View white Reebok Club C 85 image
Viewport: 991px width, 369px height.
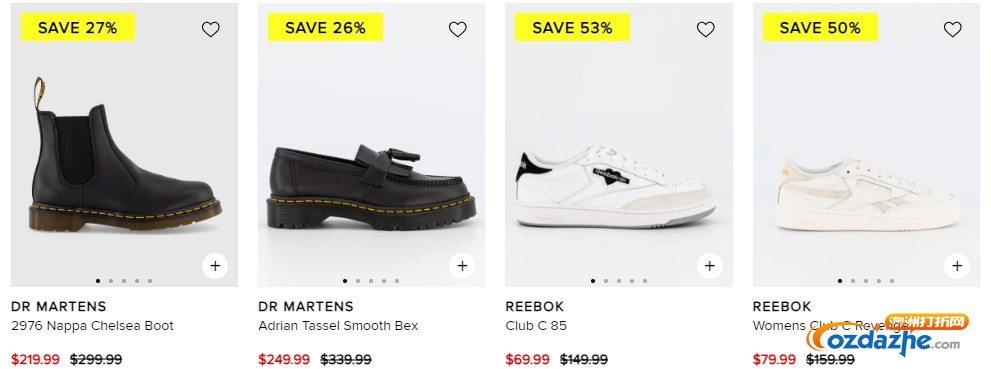[616, 187]
